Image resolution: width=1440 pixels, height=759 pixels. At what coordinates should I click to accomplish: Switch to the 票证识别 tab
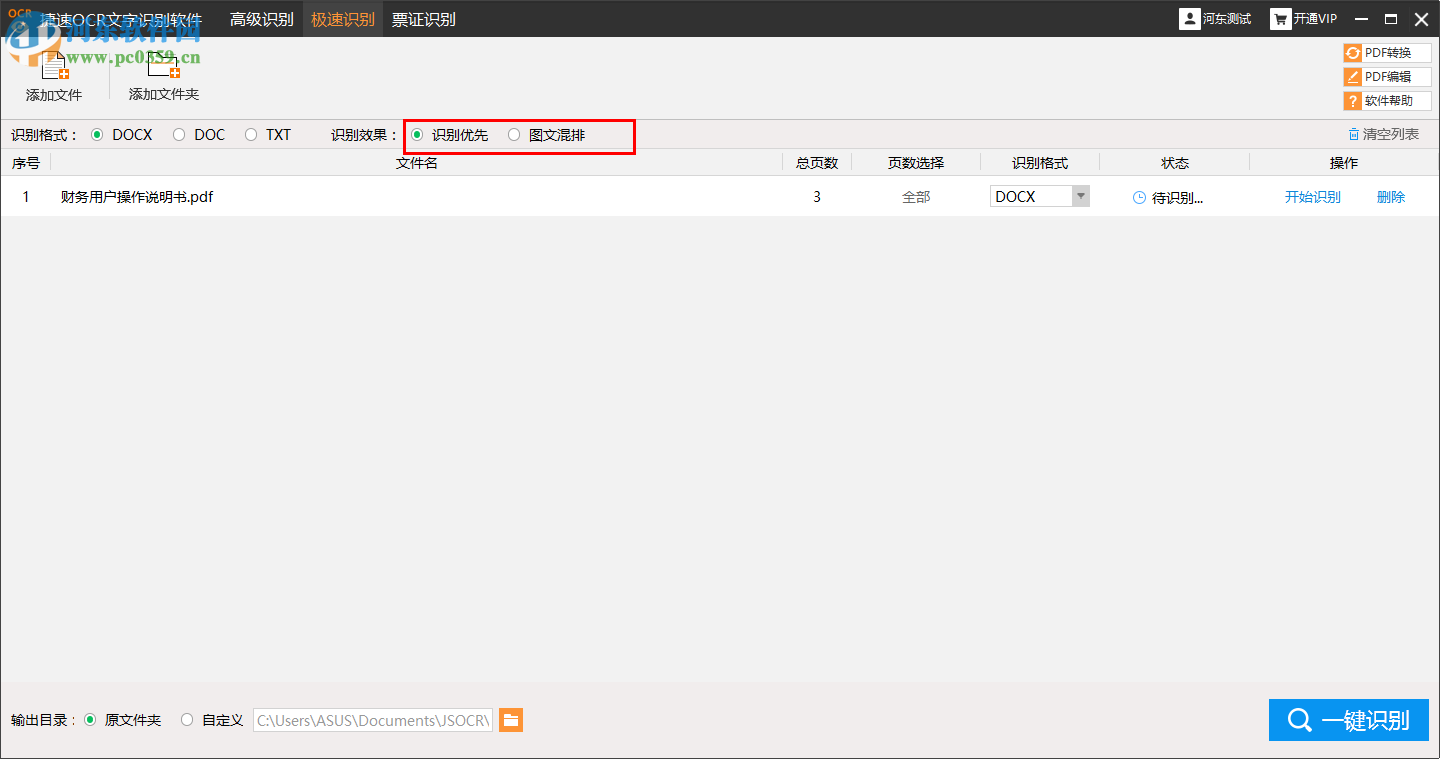click(424, 18)
